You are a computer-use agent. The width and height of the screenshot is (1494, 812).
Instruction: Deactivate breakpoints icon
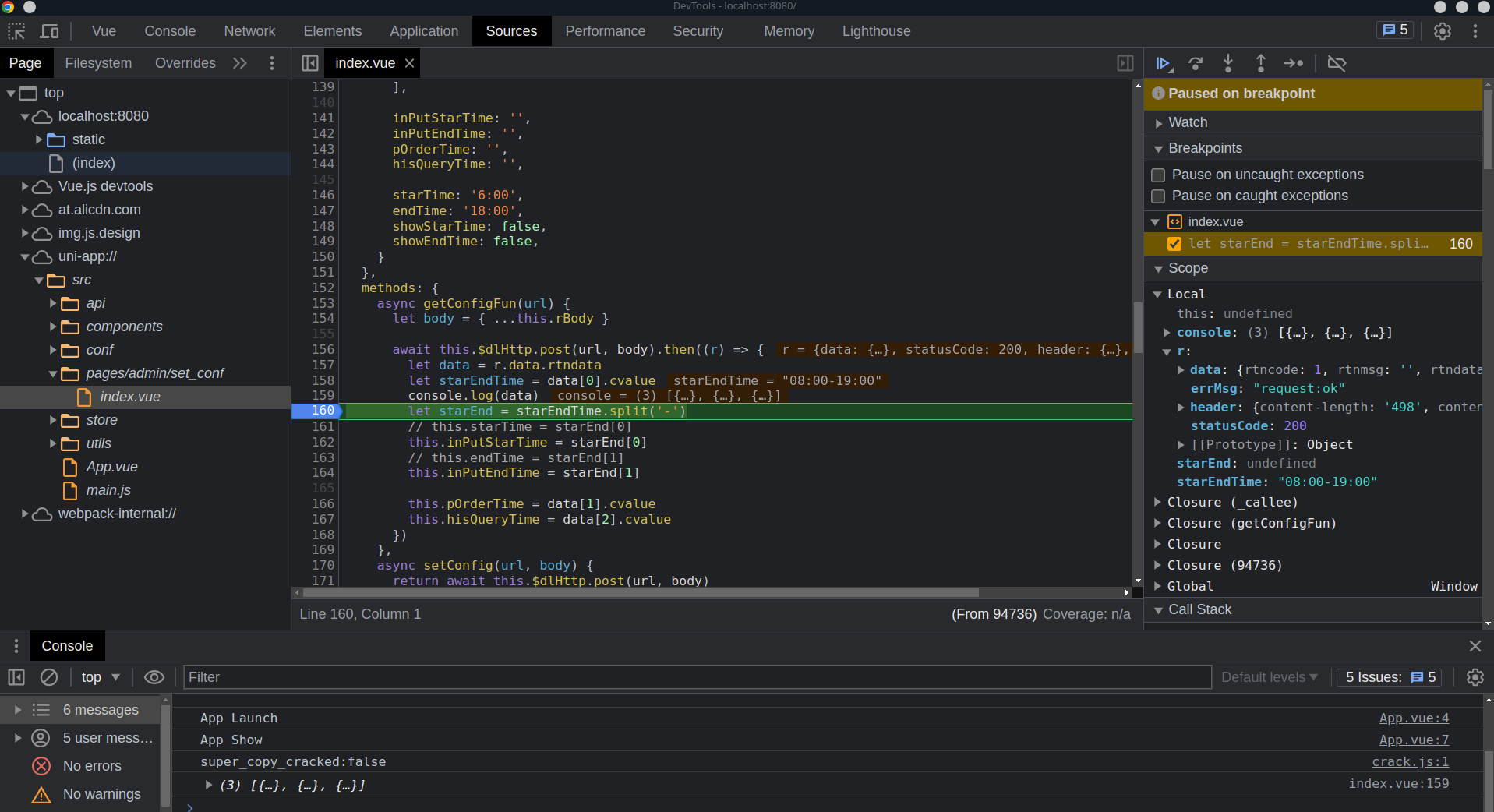pyautogui.click(x=1337, y=63)
